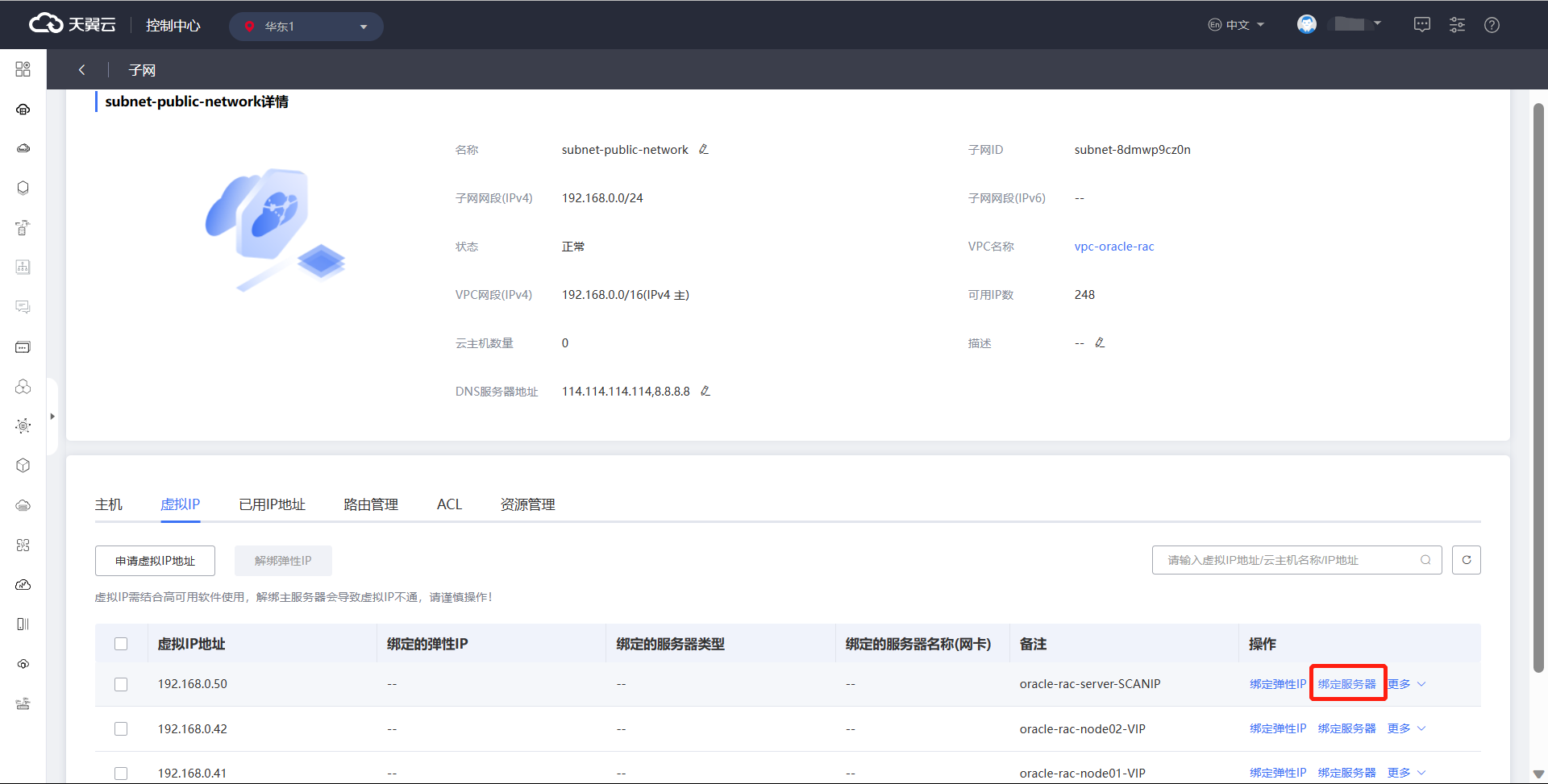The image size is (1548, 784).
Task: Expand 更多 menu for oracle-rac-server-SCANIP row
Action: pos(1406,684)
